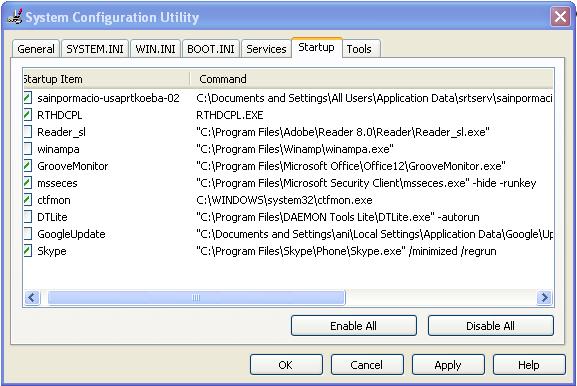Uncheck the sainpormacio-usaprtkoeba-02 startup item
The height and width of the screenshot is (386, 577).
[28, 98]
